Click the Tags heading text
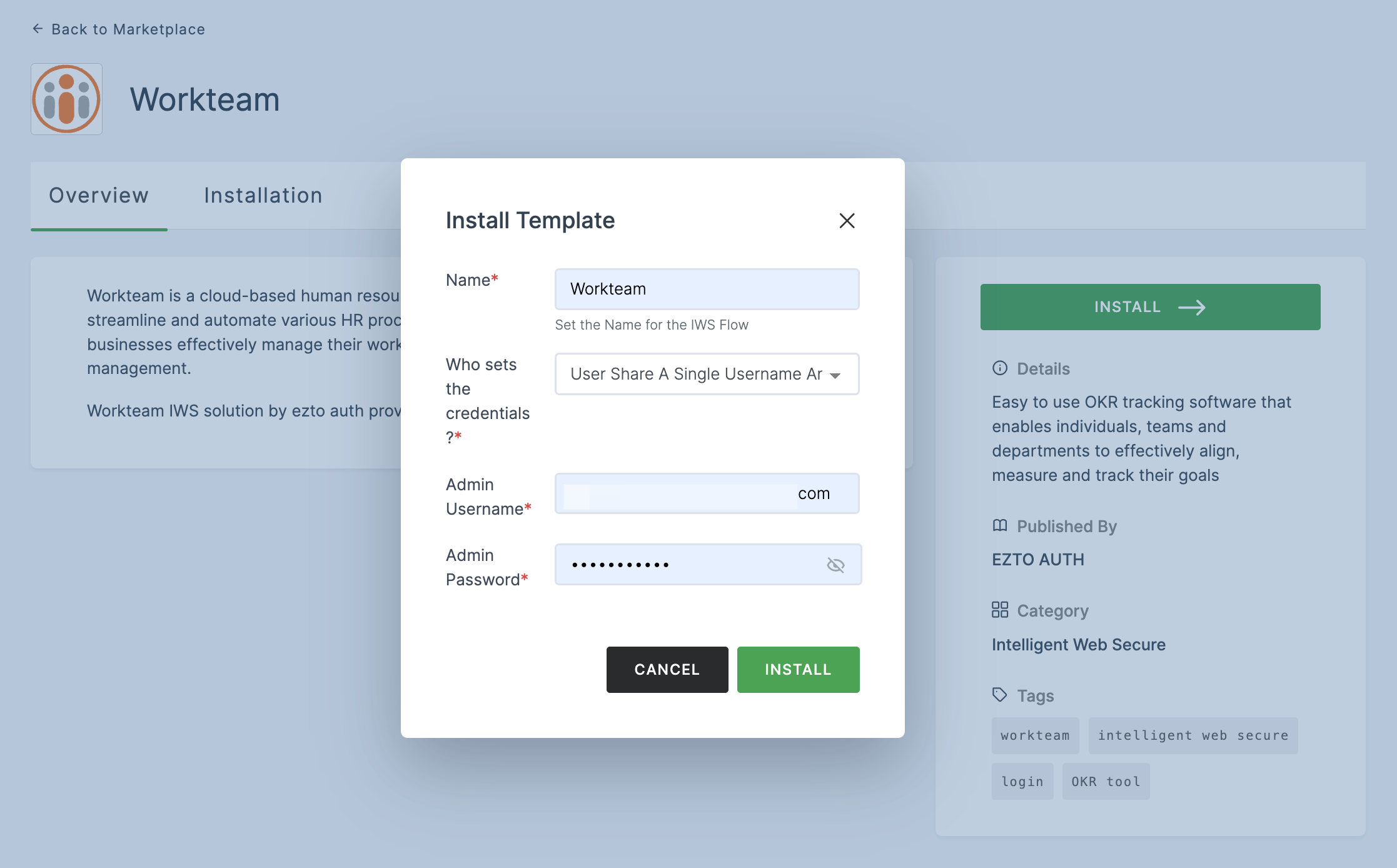The image size is (1397, 868). coord(1036,696)
